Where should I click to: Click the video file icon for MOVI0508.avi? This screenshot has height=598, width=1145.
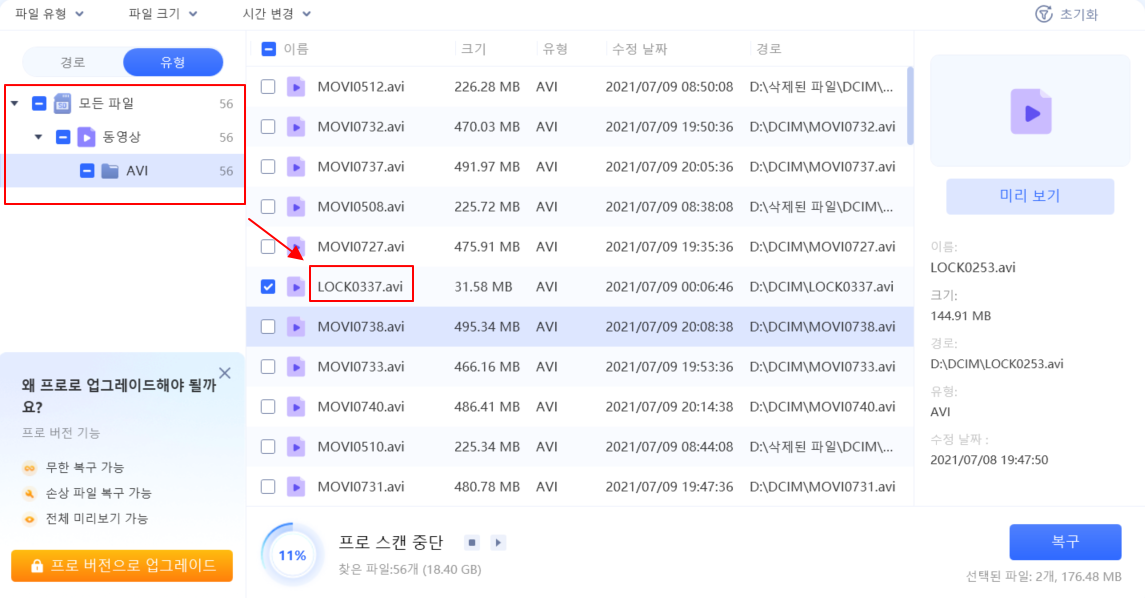click(296, 207)
